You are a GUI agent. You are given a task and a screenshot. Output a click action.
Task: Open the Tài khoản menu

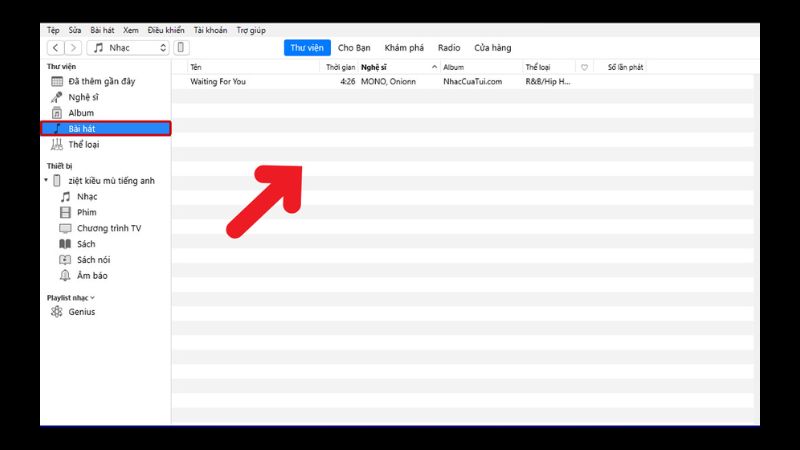coord(211,31)
